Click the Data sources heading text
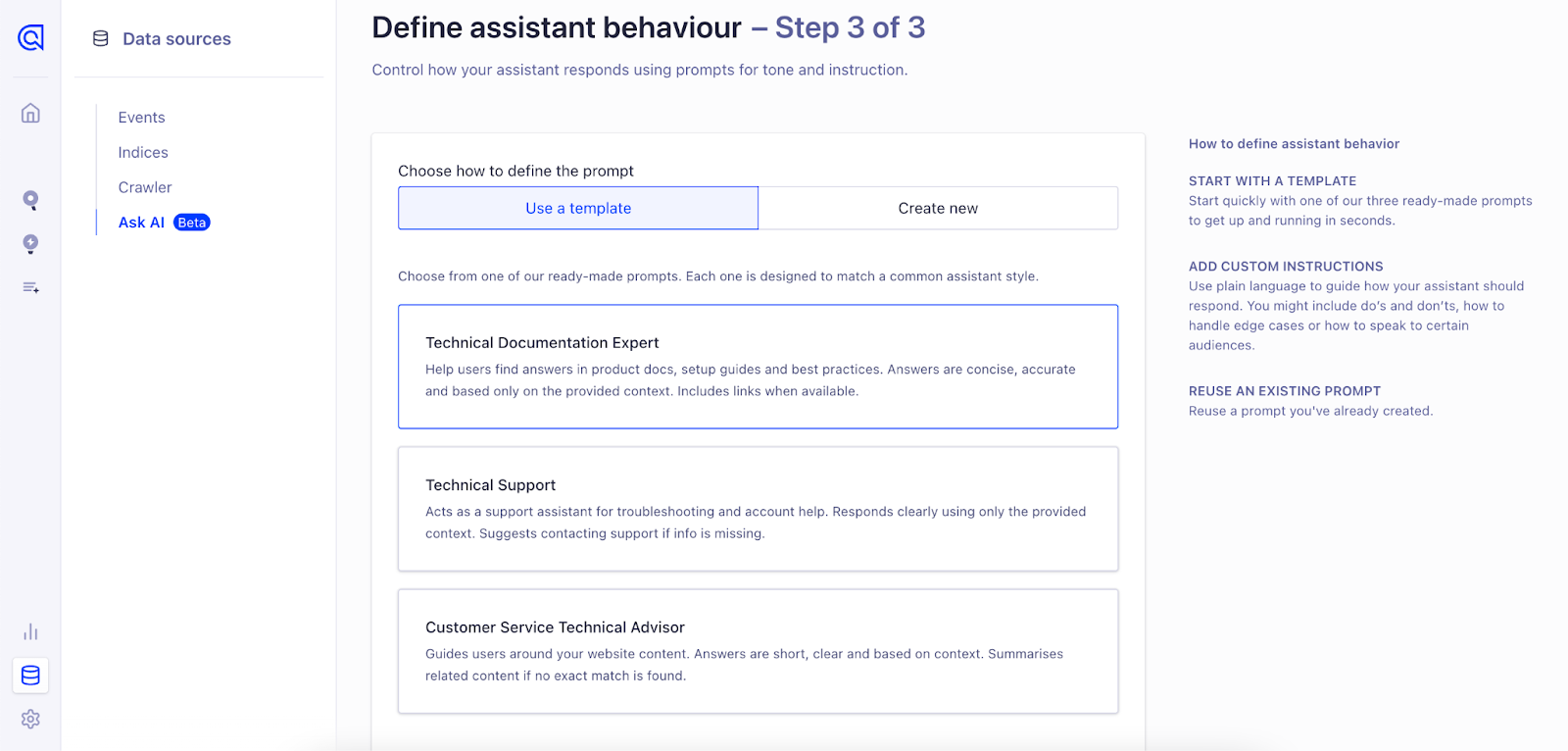The width and height of the screenshot is (1568, 751). coord(176,39)
